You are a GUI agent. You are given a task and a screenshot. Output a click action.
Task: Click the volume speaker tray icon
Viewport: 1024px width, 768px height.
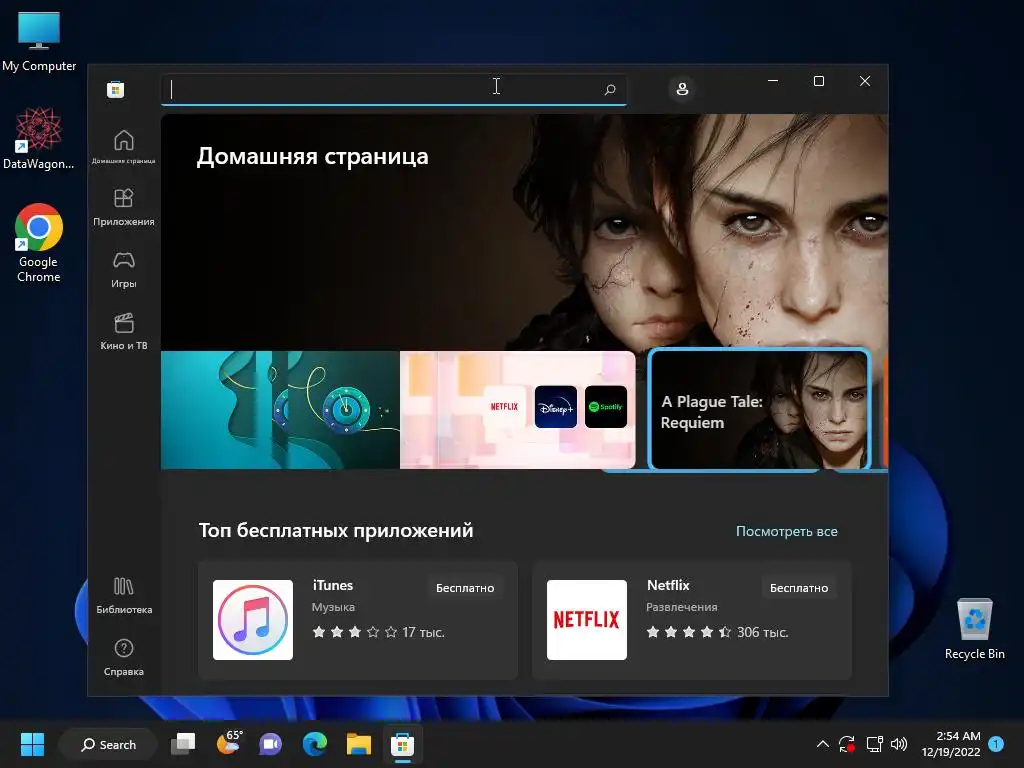[899, 744]
